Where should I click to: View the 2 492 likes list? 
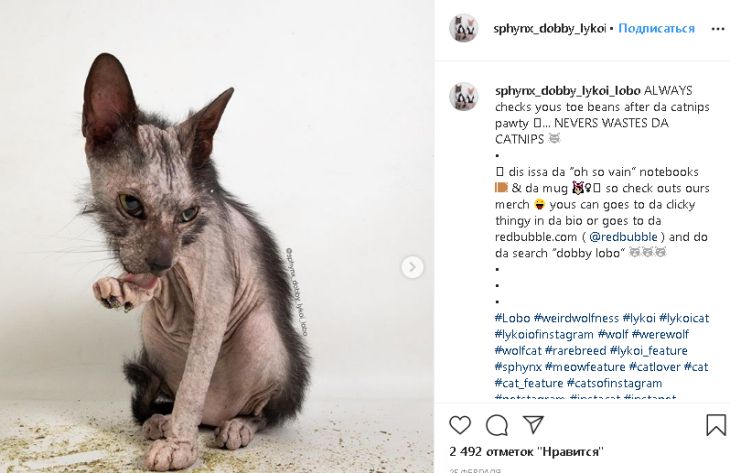pos(526,451)
